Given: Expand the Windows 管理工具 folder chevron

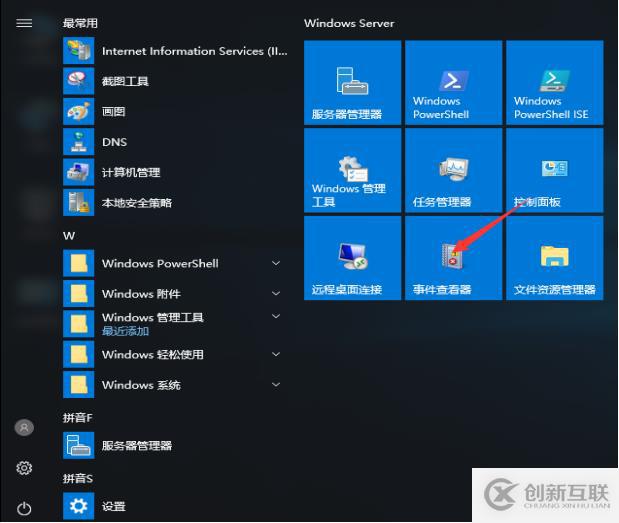Looking at the screenshot, I should [276, 316].
